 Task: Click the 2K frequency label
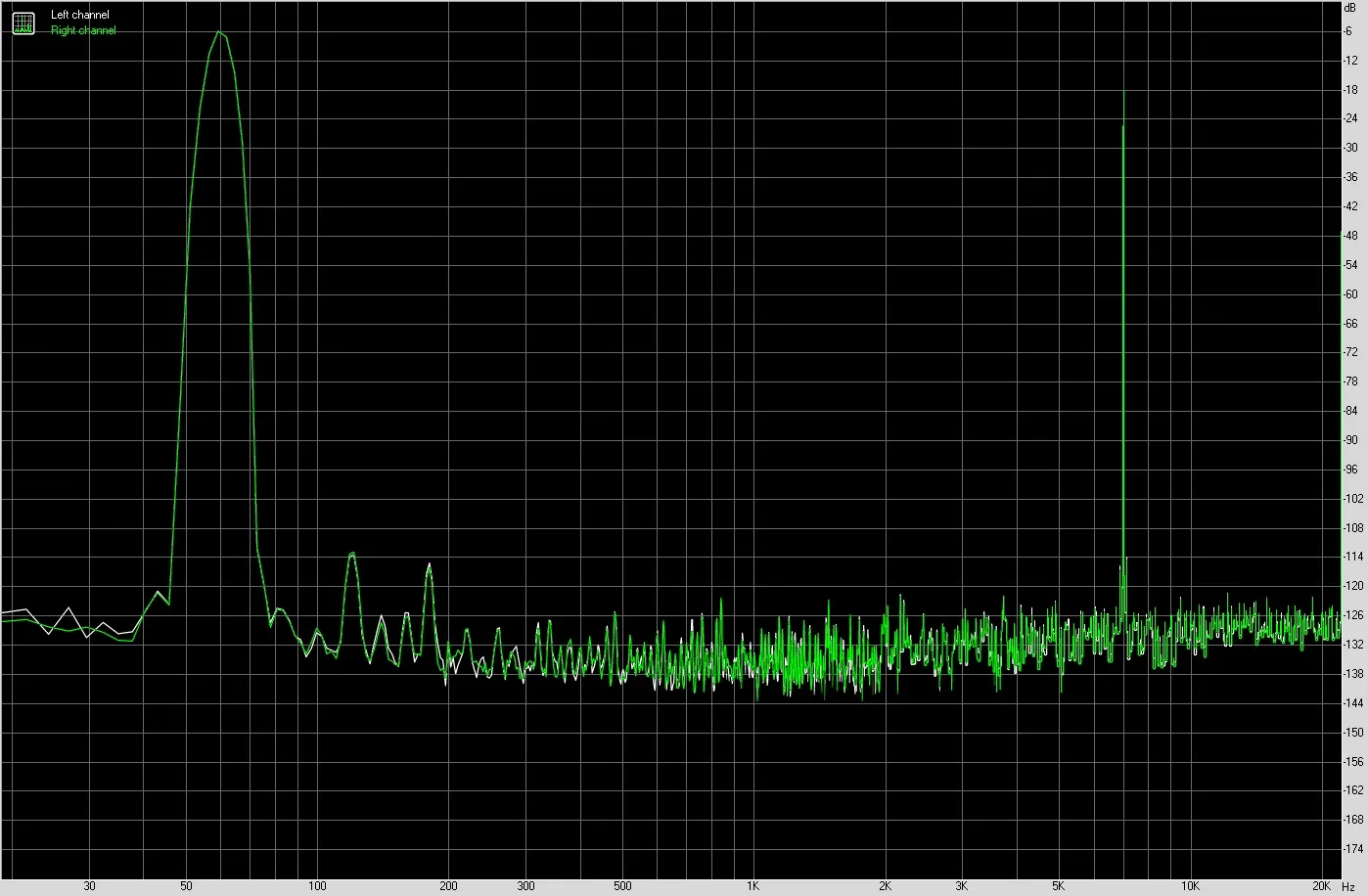[x=885, y=886]
